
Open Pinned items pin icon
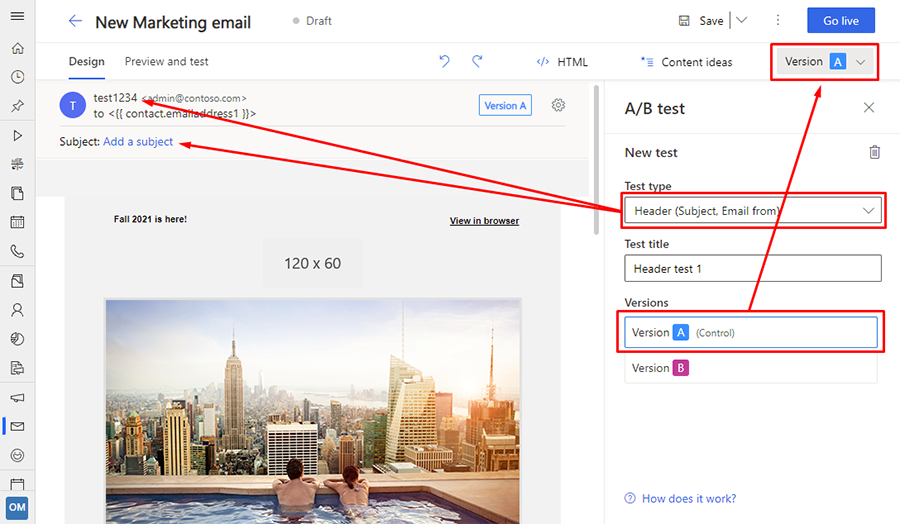[17, 106]
